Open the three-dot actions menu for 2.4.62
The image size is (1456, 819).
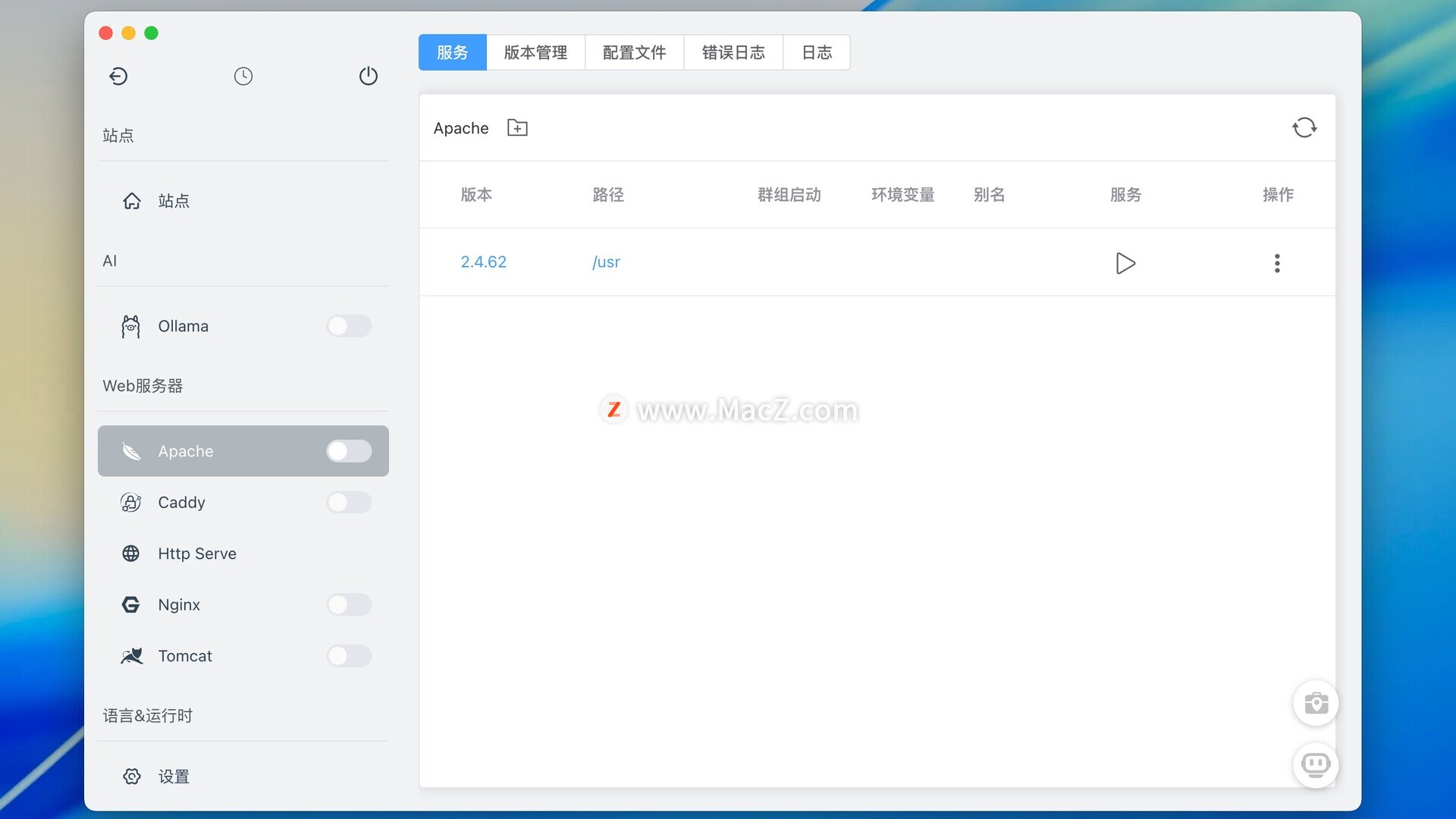click(x=1277, y=263)
